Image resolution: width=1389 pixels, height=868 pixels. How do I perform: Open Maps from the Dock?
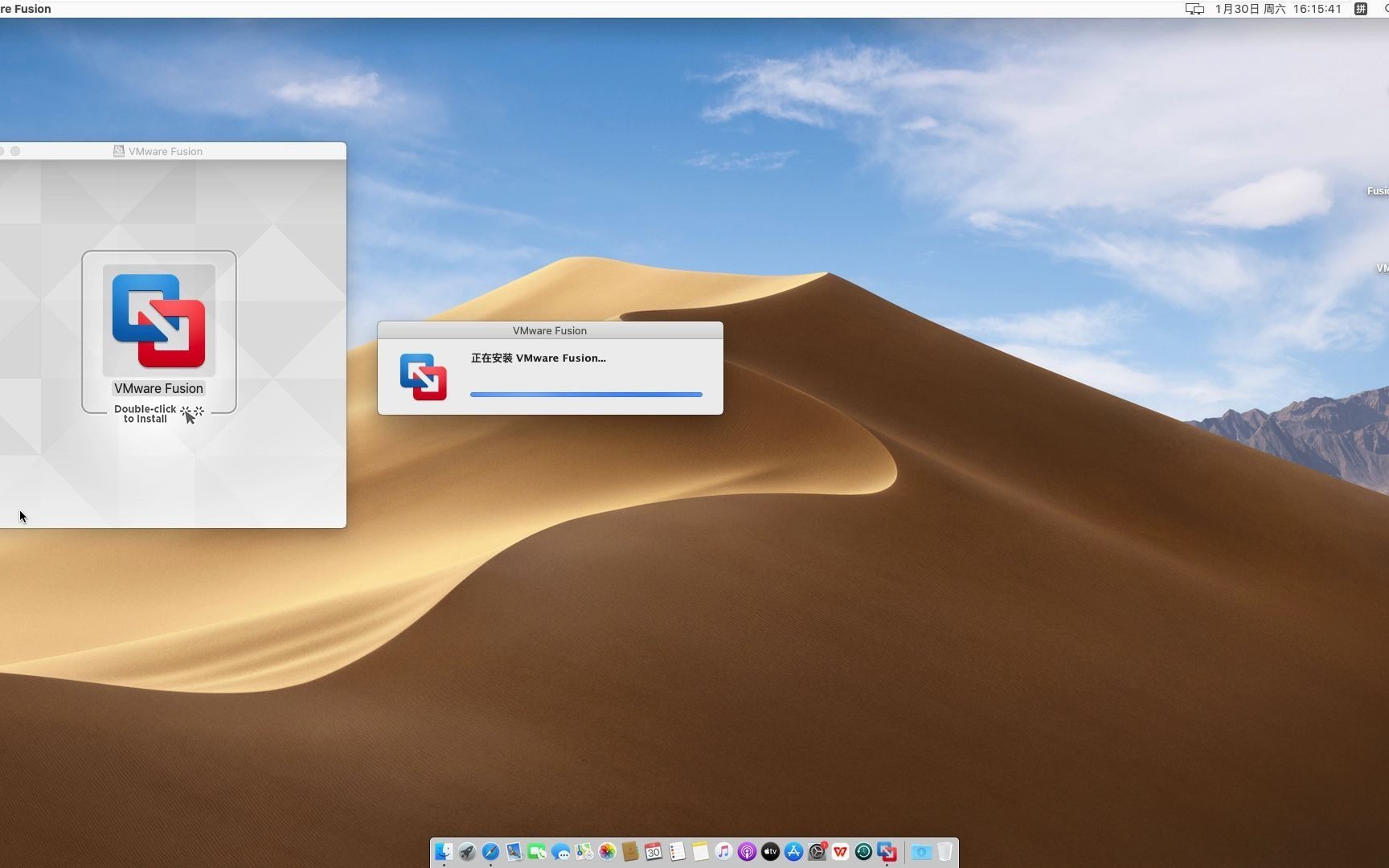[584, 852]
